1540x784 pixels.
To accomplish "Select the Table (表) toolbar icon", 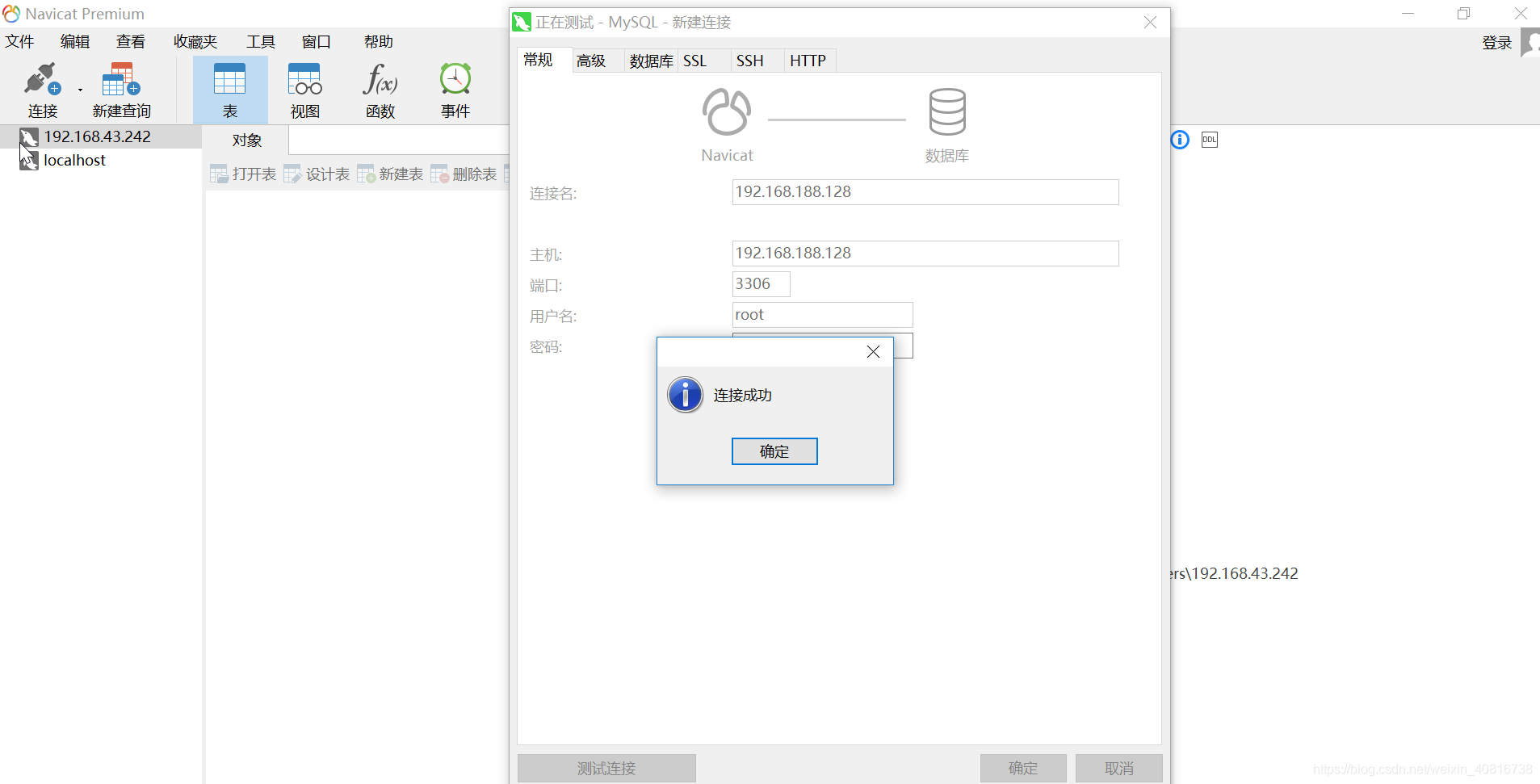I will pyautogui.click(x=229, y=89).
